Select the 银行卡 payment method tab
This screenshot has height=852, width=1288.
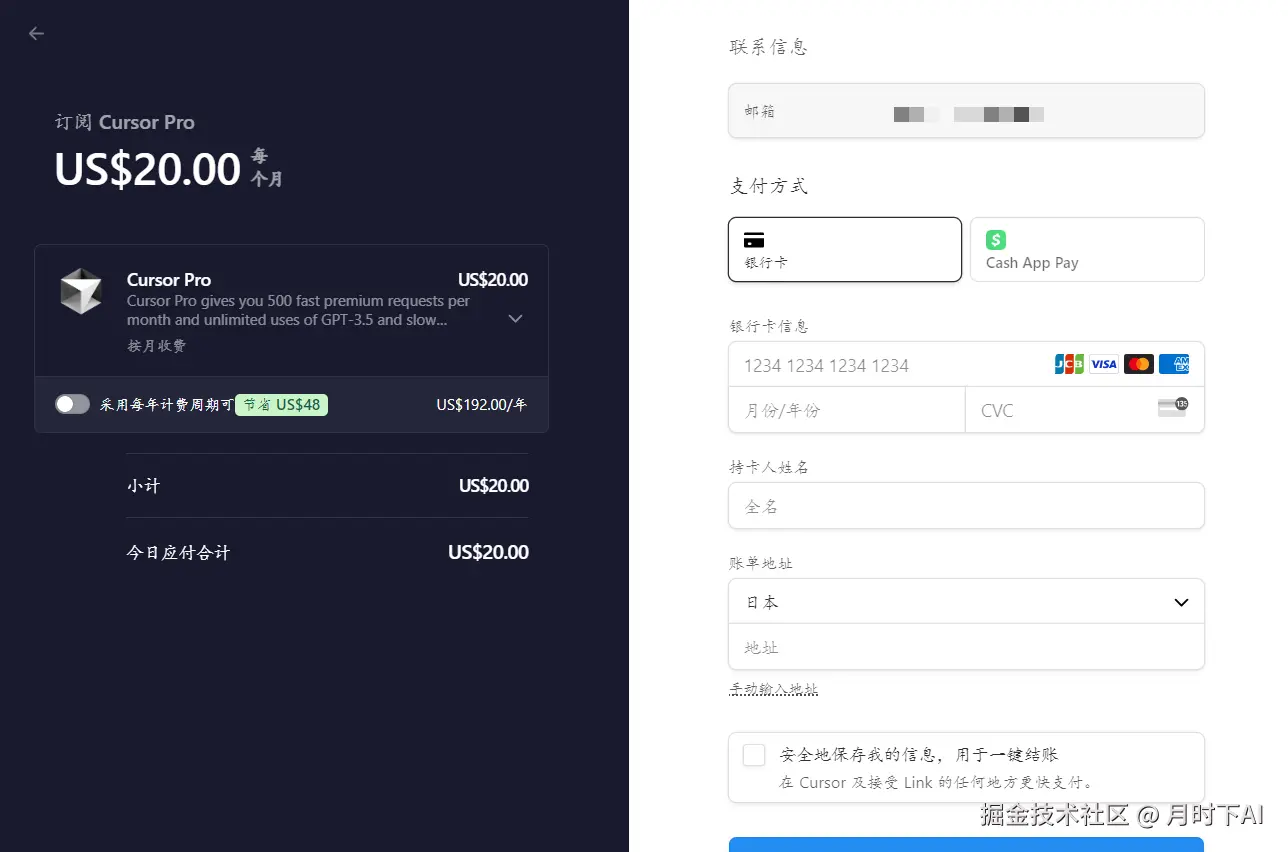tap(845, 250)
